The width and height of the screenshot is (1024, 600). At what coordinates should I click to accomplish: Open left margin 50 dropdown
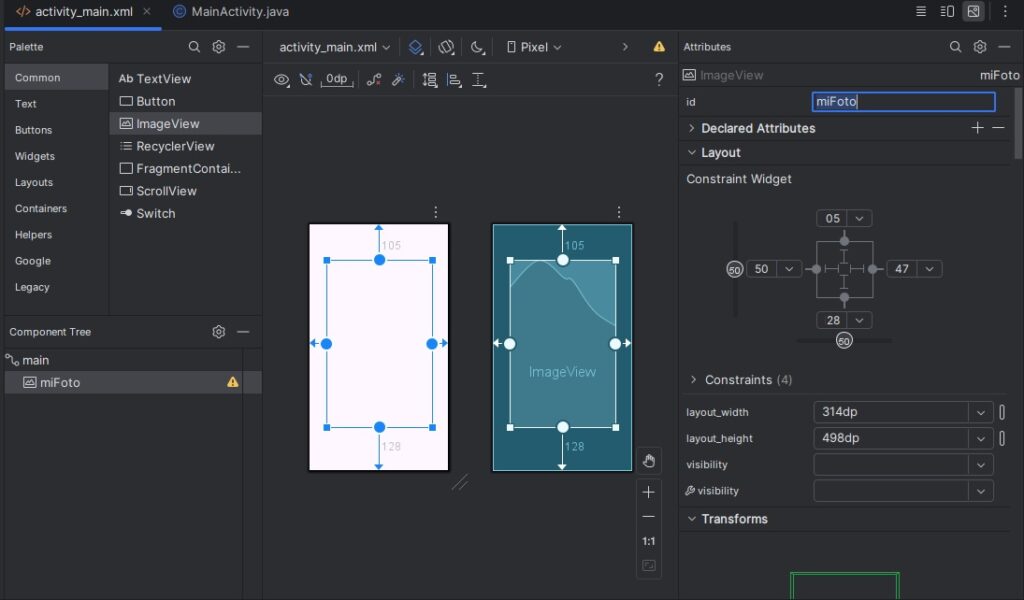[789, 269]
